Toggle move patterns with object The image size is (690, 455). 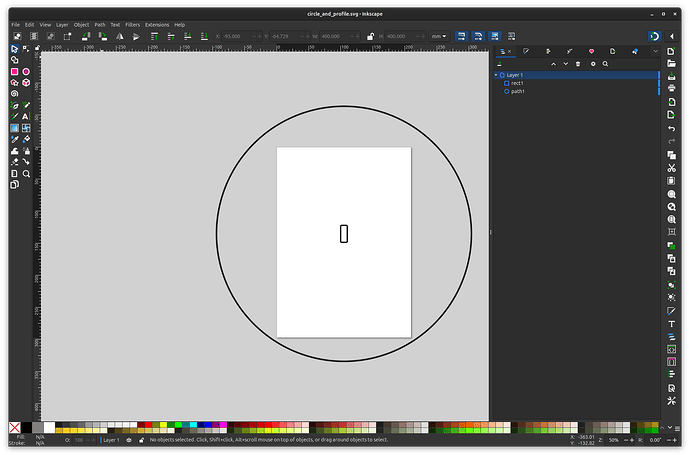point(511,37)
